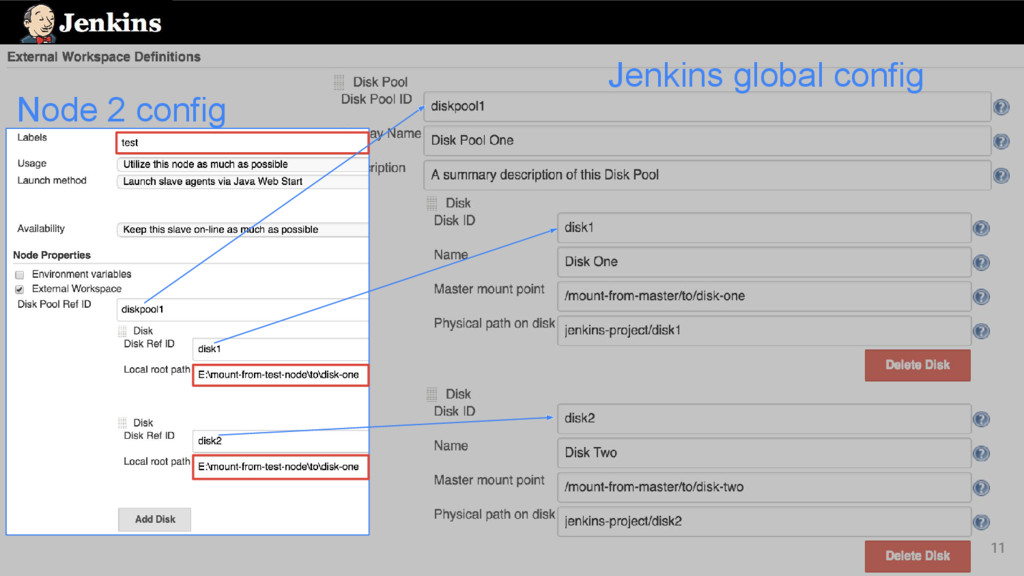Open help for Disk Pool One display name
Screen dimensions: 1024x576
pyautogui.click(x=1001, y=141)
